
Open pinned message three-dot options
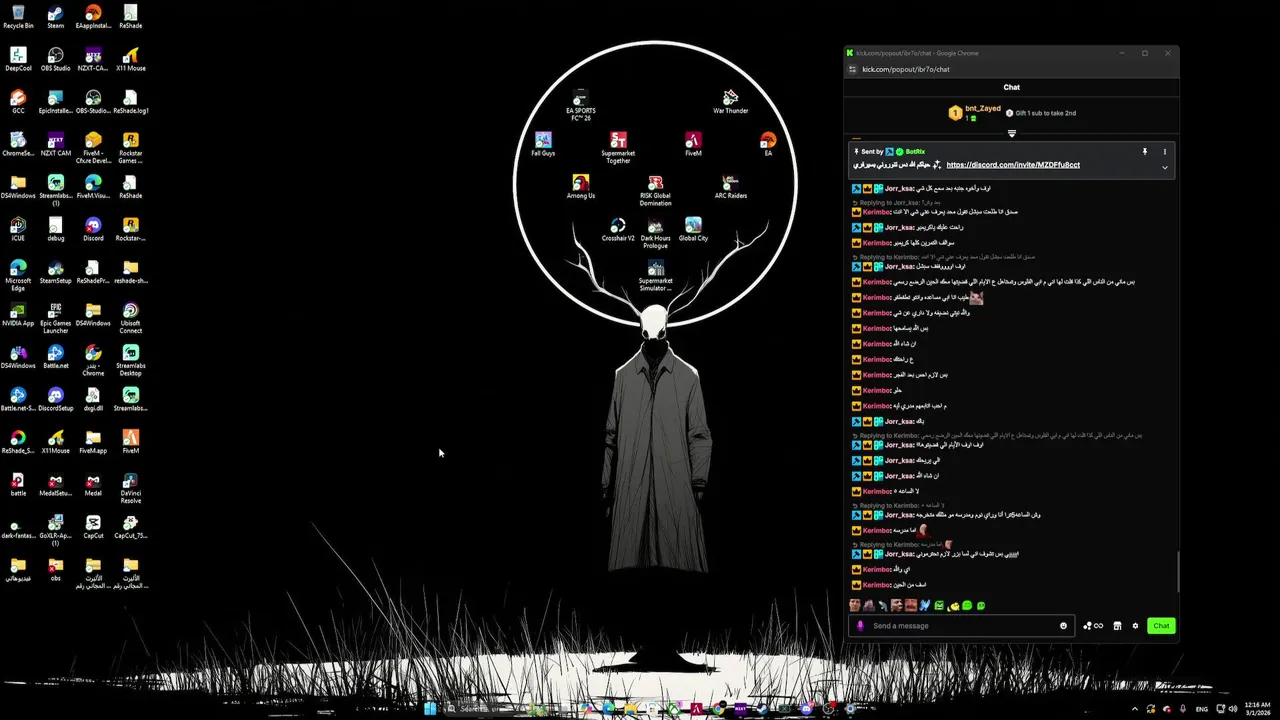pyautogui.click(x=1164, y=152)
